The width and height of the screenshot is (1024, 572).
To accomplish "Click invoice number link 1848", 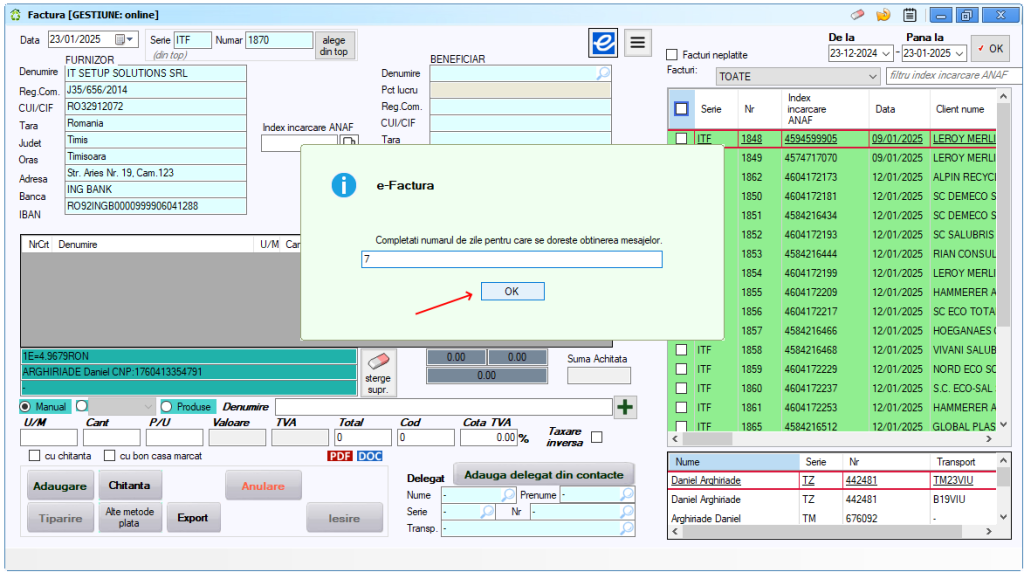I will 751,138.
